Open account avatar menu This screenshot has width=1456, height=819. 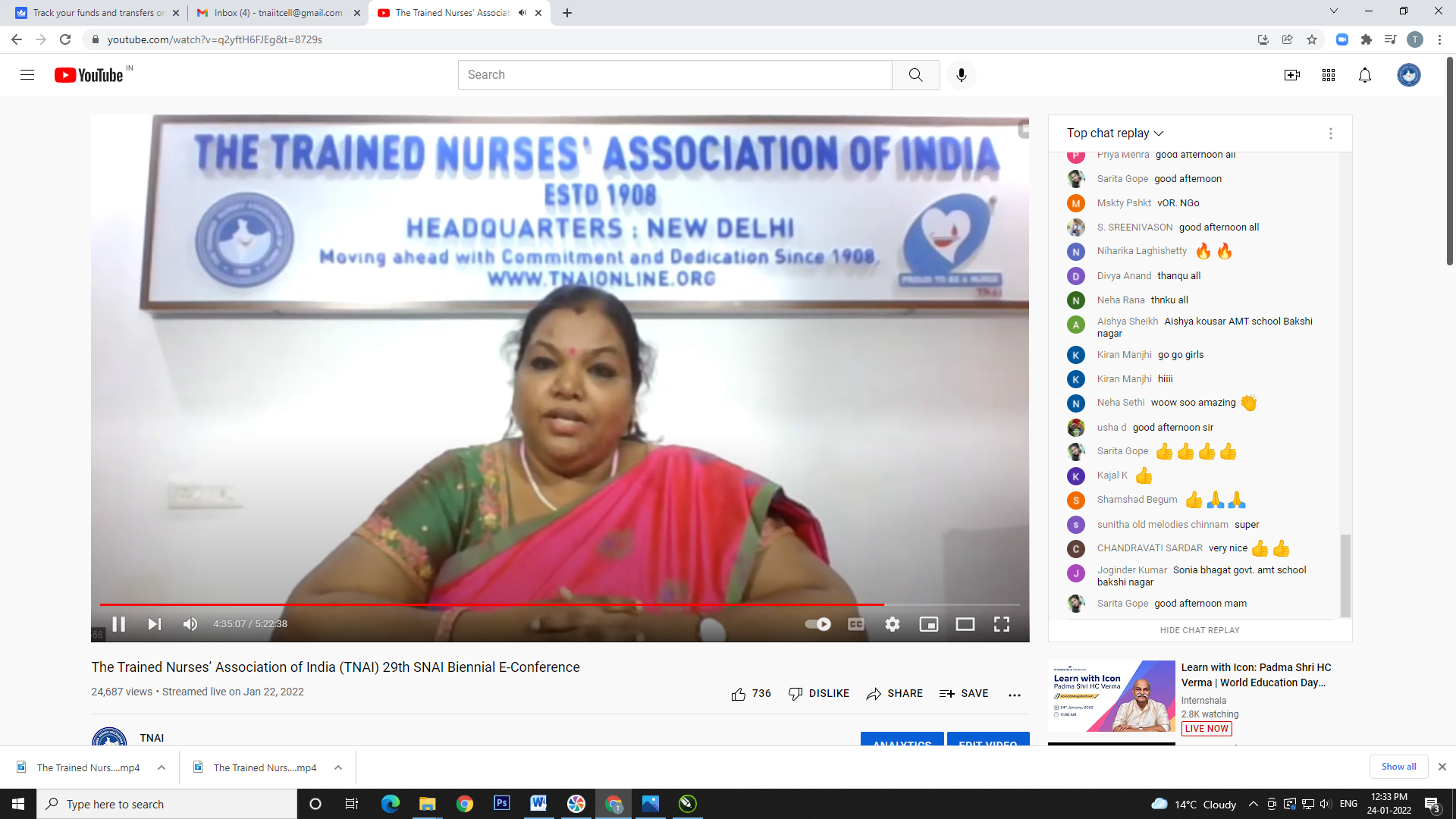tap(1409, 75)
